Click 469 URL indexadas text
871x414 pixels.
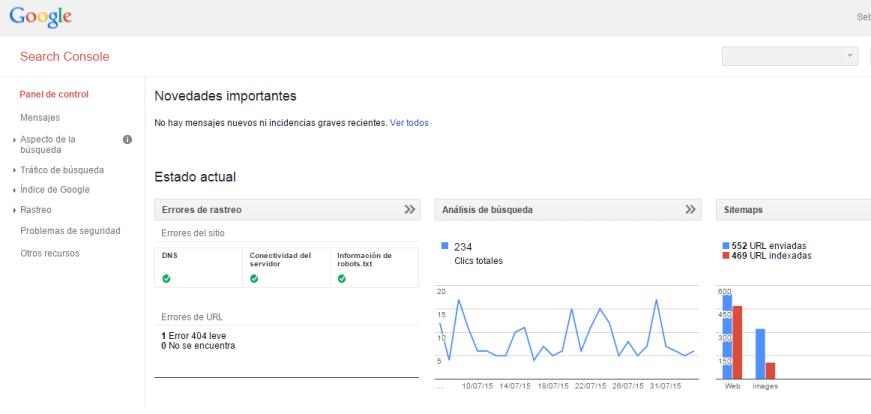772,256
